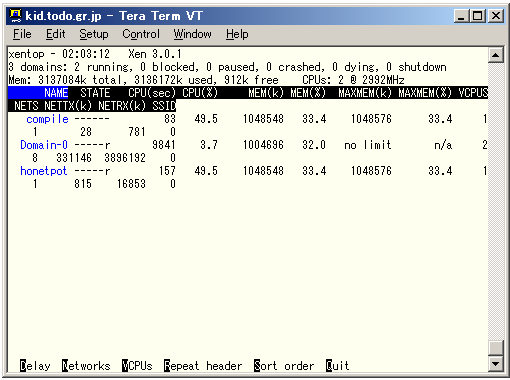Open the Control menu
This screenshot has height=380, width=510.
point(141,34)
